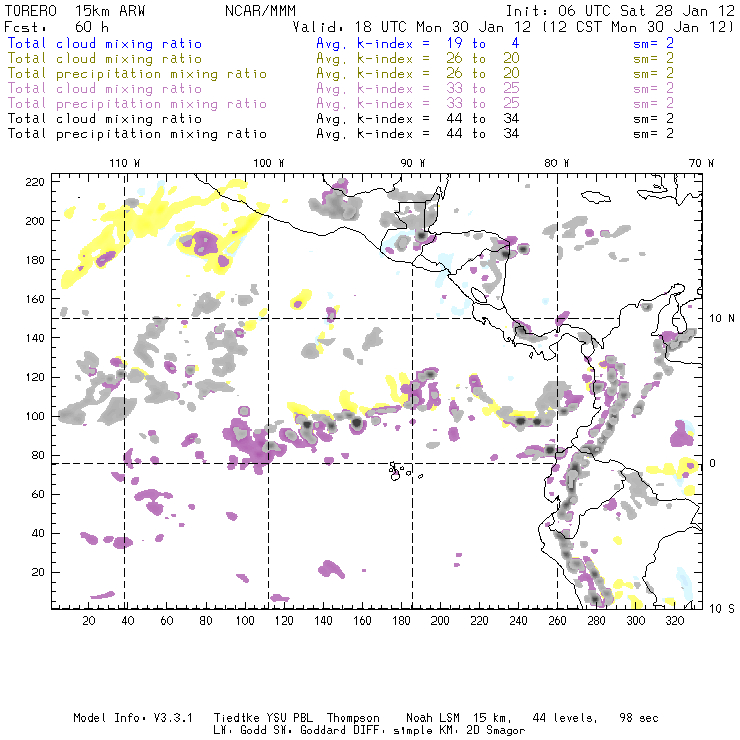Select the purple 'Total cloud mixing ratio' legend entry
This screenshot has width=740, height=740.
tap(105, 89)
